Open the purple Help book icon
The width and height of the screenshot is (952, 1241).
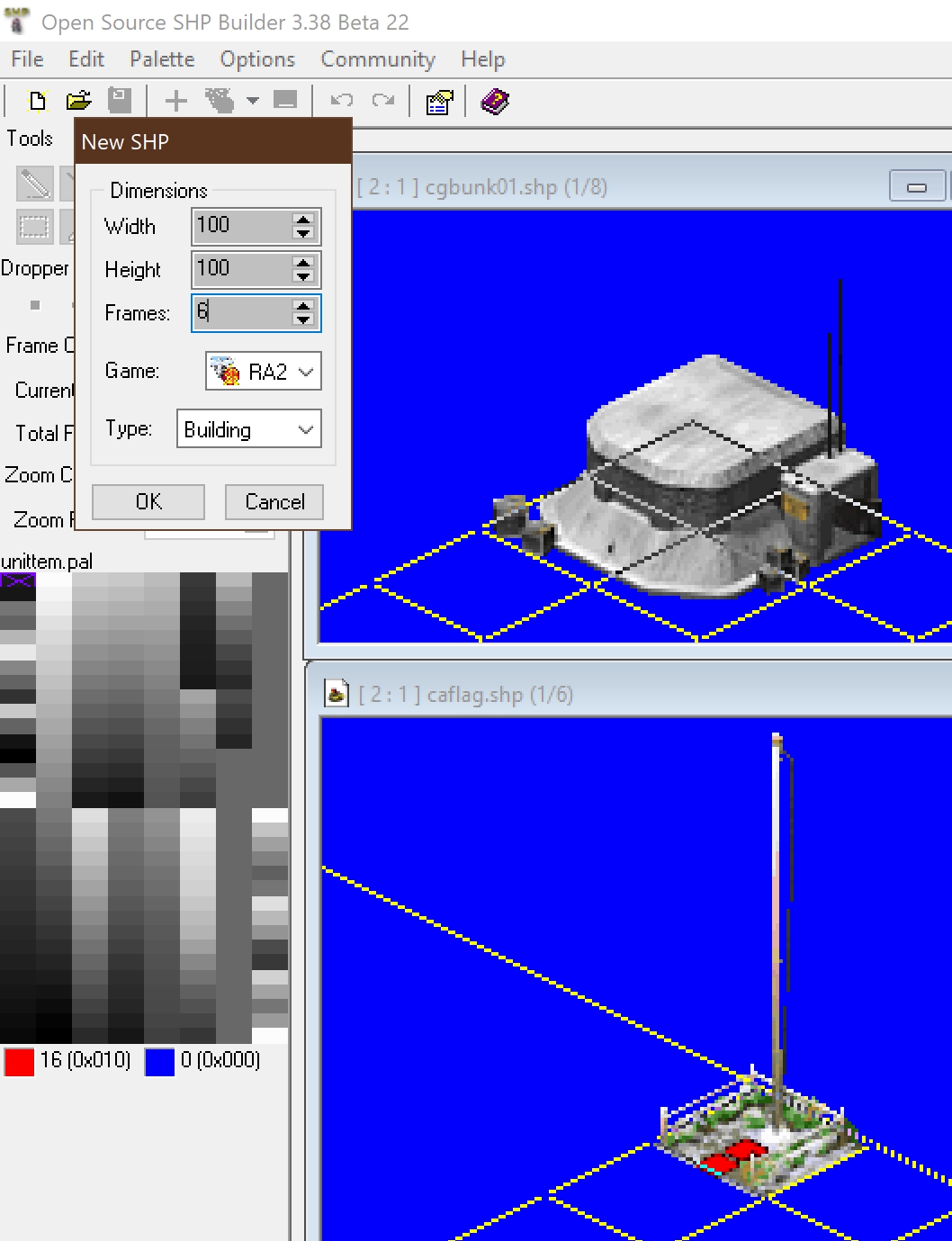point(495,101)
